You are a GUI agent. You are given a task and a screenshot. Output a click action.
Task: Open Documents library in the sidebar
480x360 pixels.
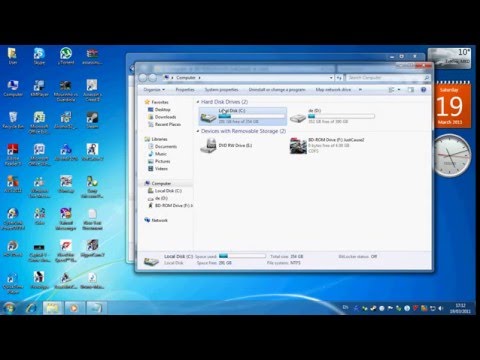(x=162, y=147)
